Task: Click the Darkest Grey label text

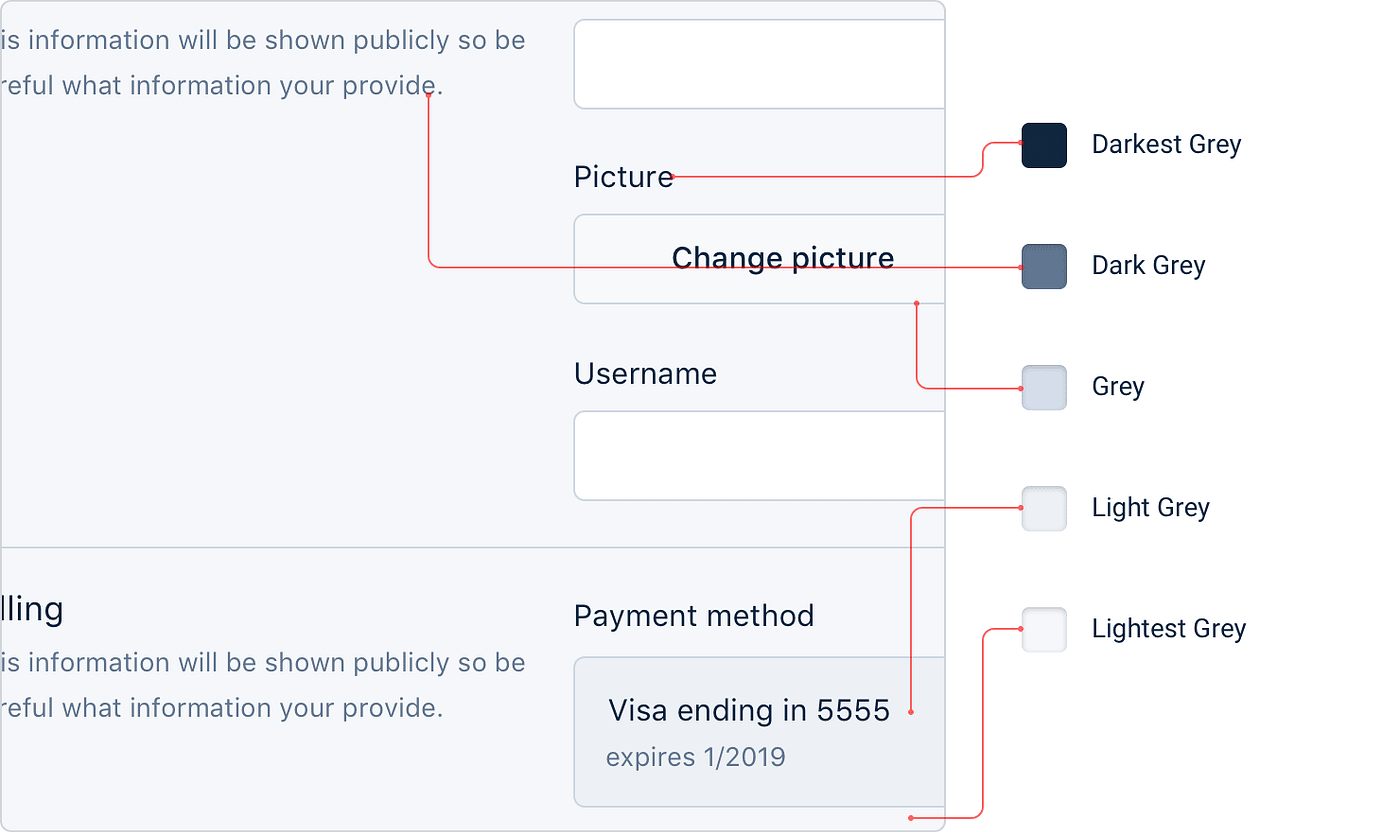Action: coord(1166,144)
